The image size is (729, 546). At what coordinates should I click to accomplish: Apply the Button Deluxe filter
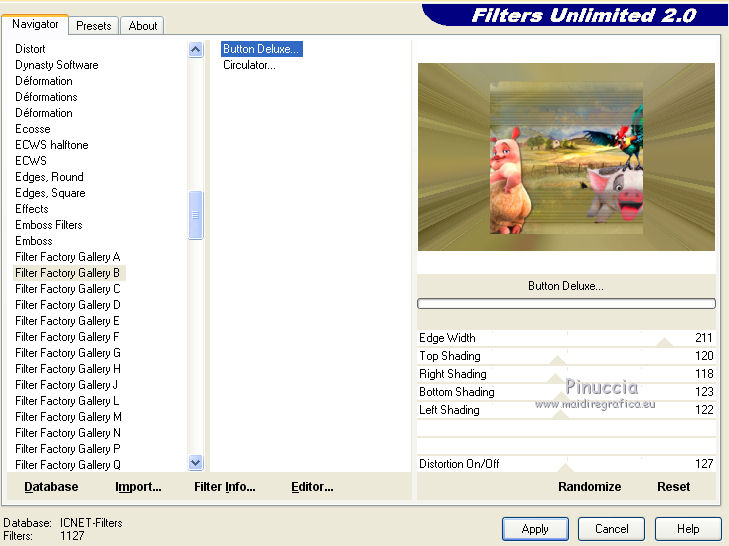pos(535,529)
